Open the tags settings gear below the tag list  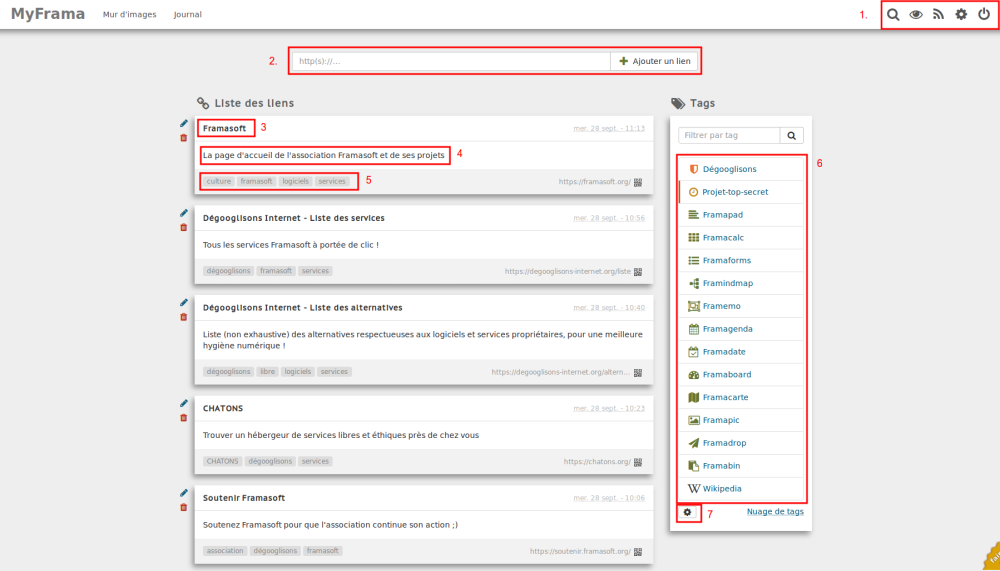tap(687, 512)
